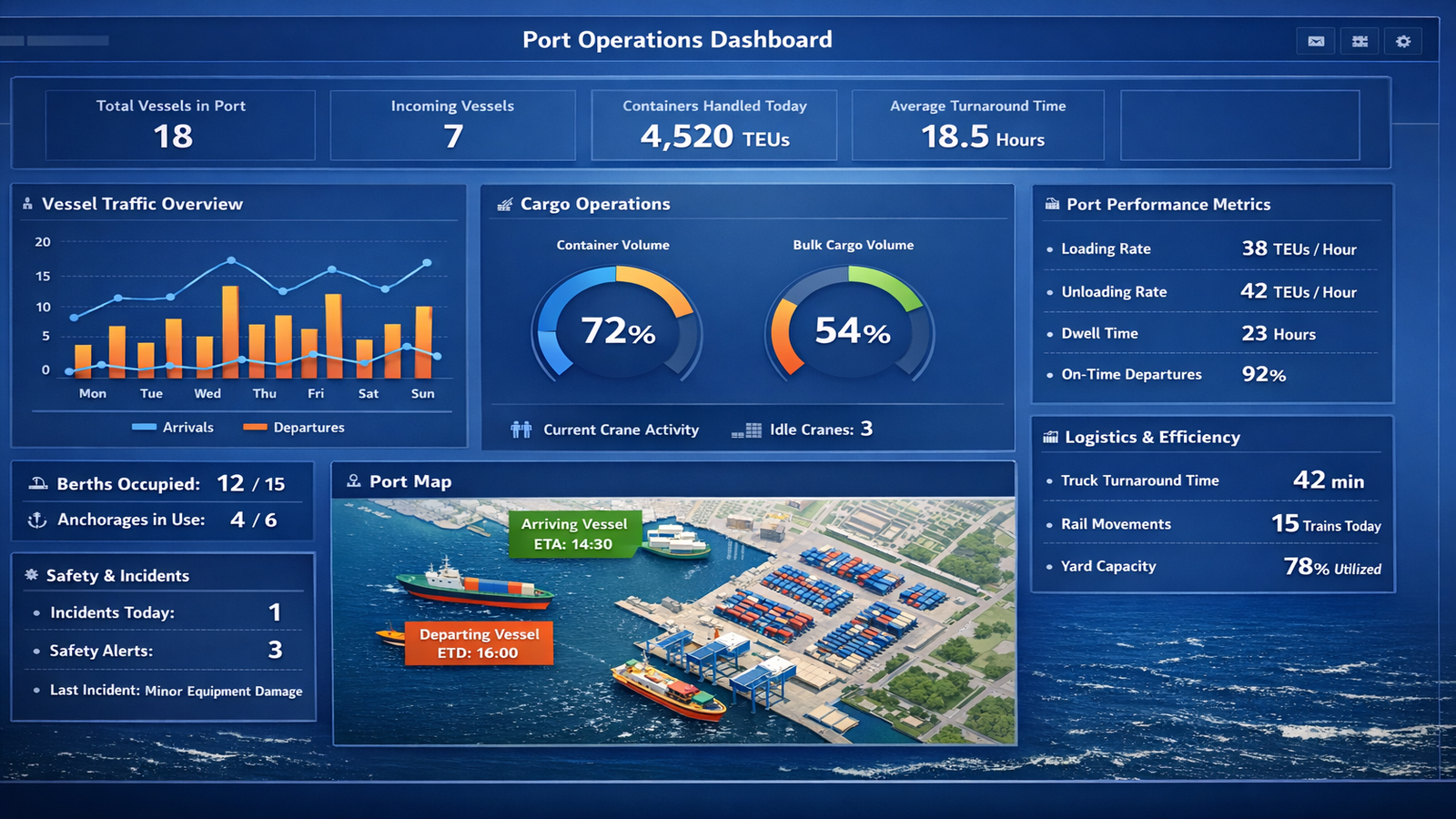The width and height of the screenshot is (1456, 819).
Task: Toggle the Departures legend in the traffic chart
Action: coord(293,427)
